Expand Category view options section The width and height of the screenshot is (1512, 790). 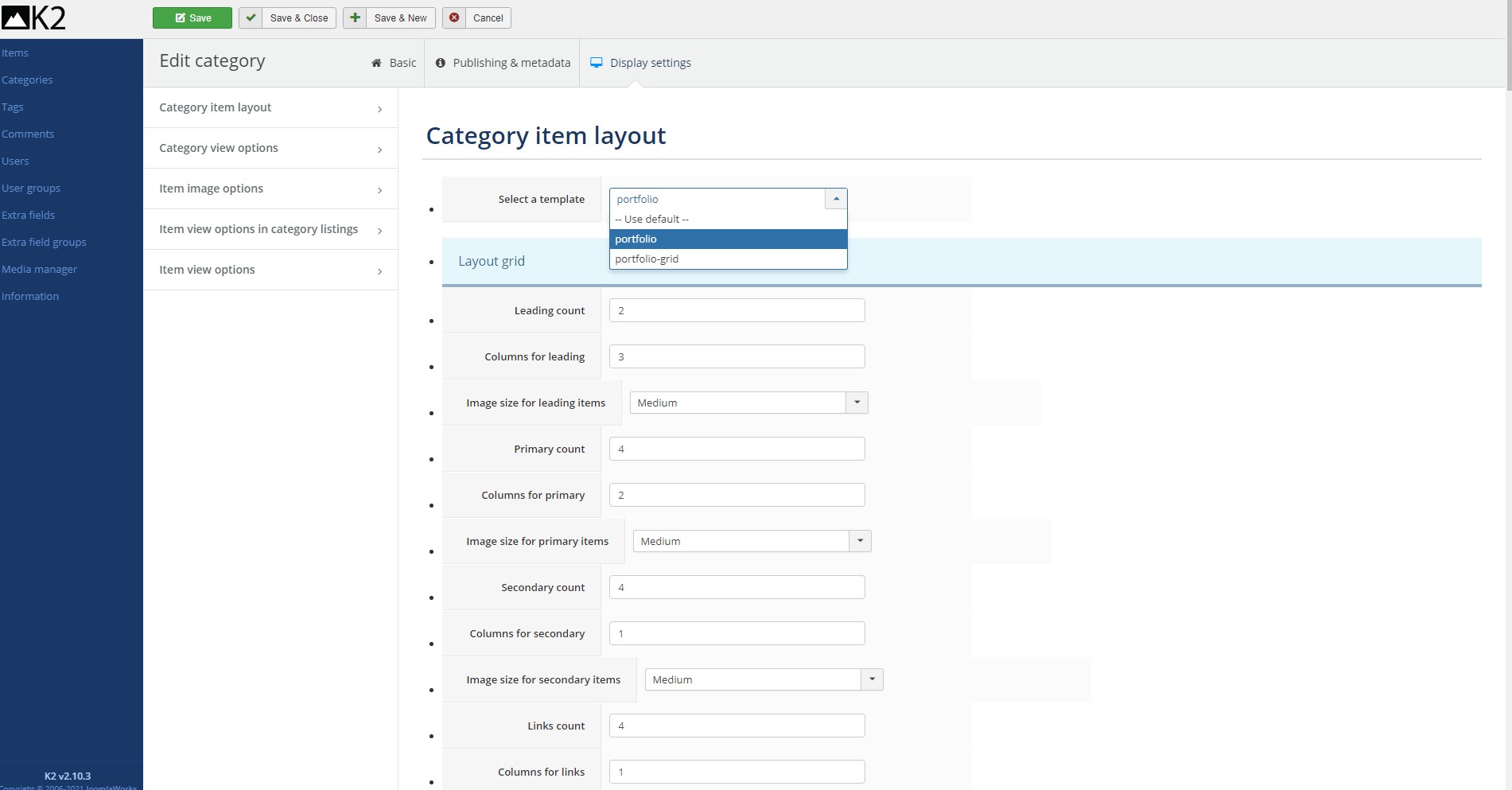pyautogui.click(x=270, y=148)
